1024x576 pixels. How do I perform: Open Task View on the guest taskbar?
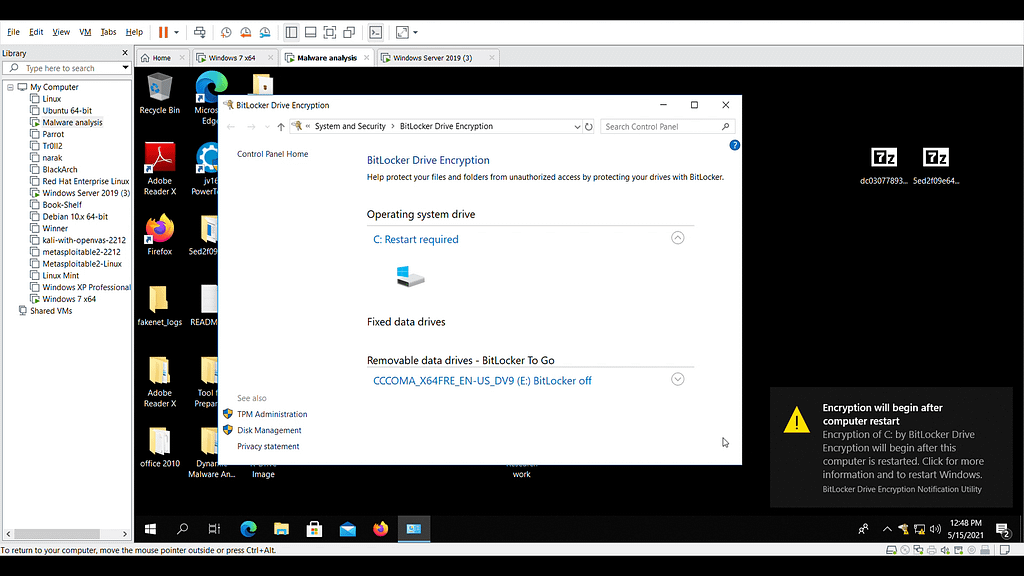tap(214, 529)
